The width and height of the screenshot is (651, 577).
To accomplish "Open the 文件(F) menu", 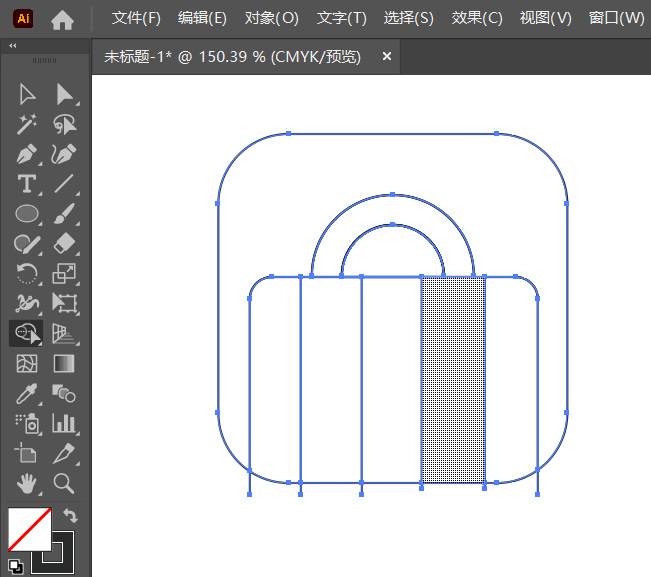I will click(136, 18).
